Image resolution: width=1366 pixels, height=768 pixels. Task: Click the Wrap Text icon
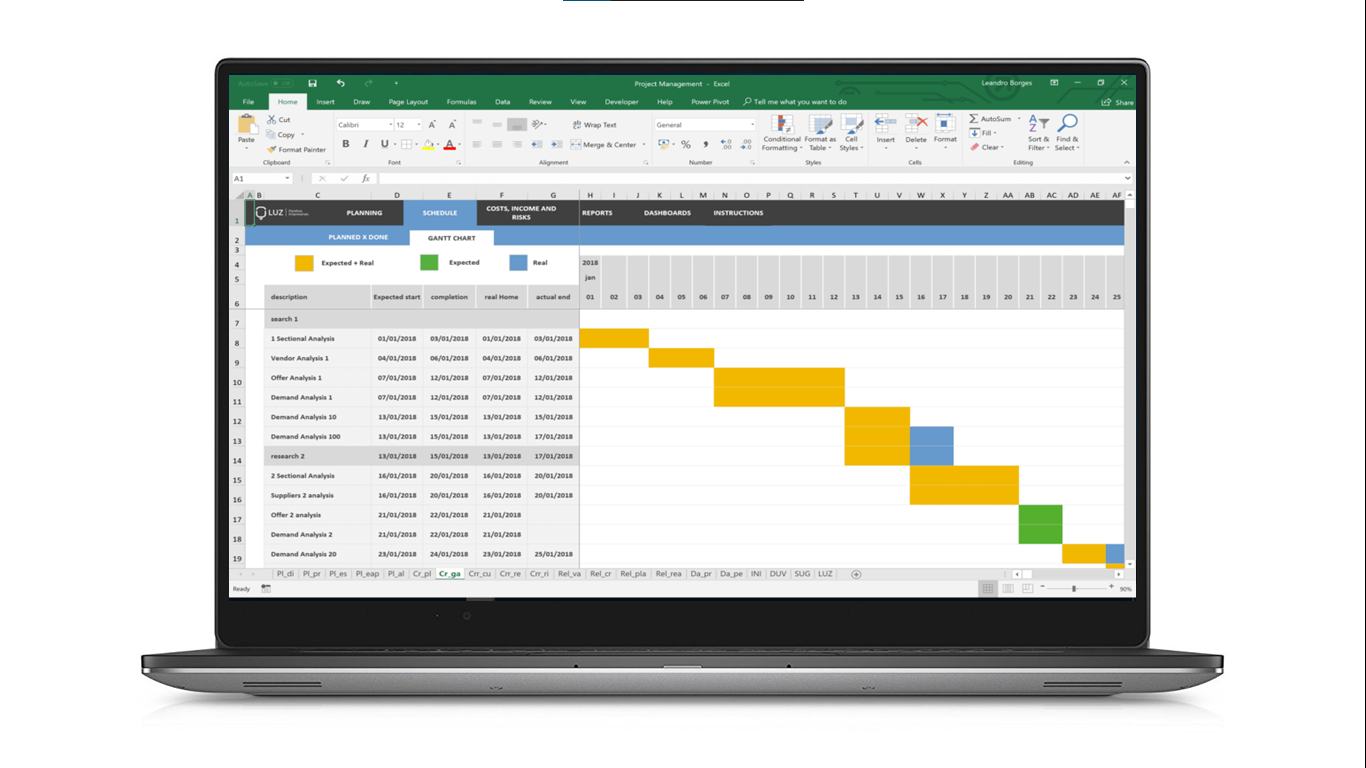point(592,124)
